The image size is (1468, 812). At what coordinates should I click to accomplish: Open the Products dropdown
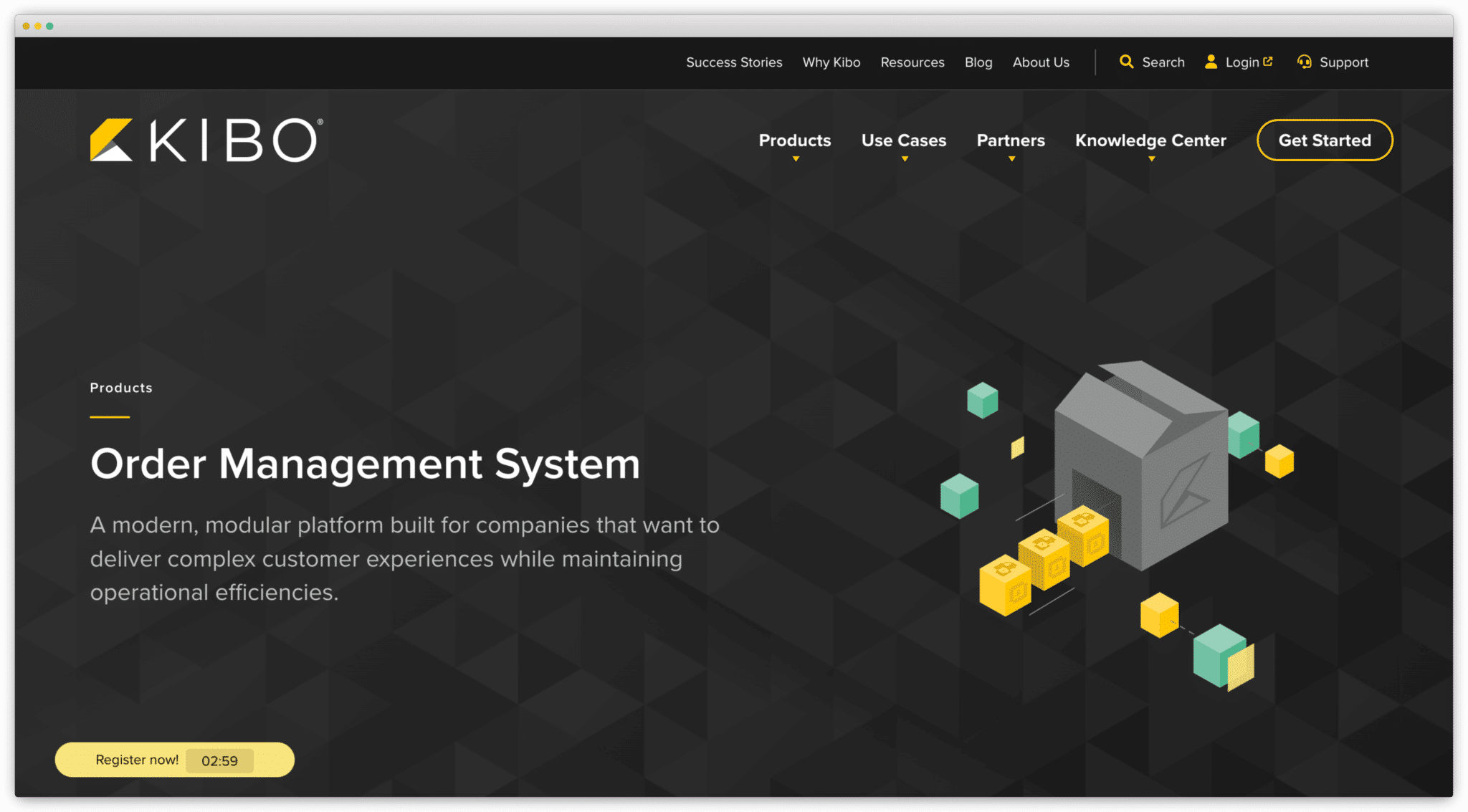click(x=794, y=140)
